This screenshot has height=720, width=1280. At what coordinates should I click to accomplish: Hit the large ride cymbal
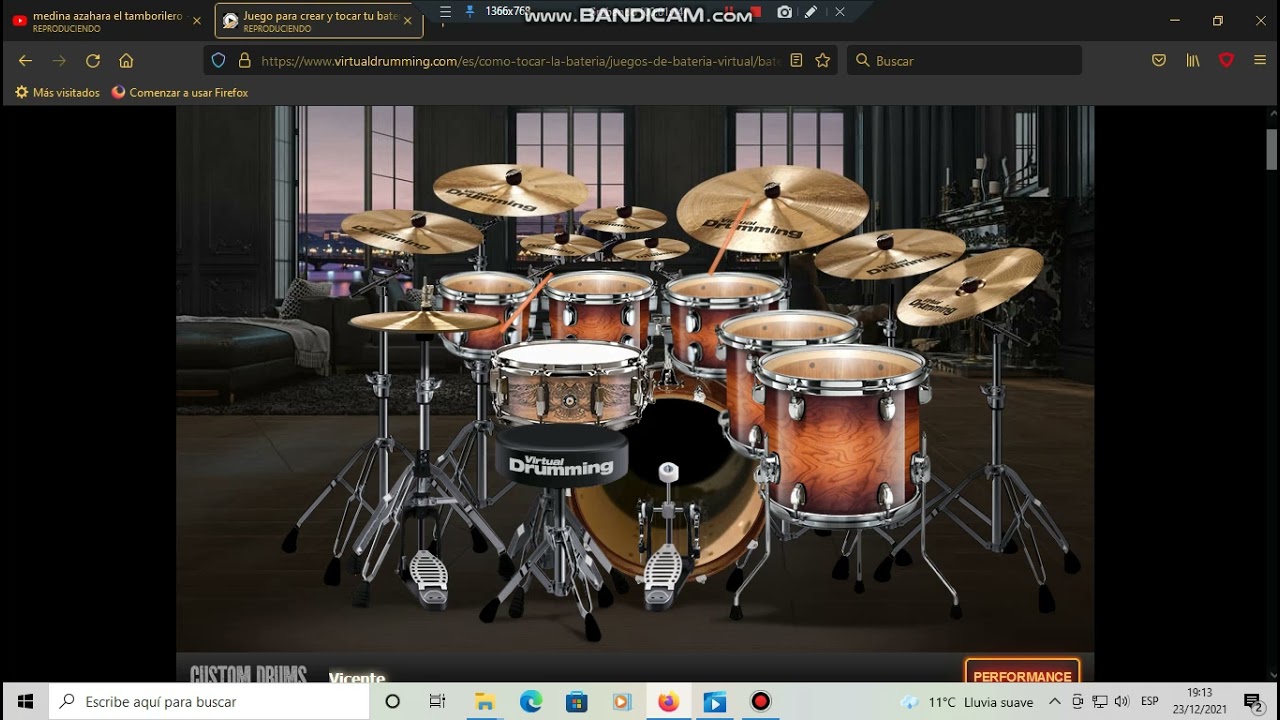point(772,207)
